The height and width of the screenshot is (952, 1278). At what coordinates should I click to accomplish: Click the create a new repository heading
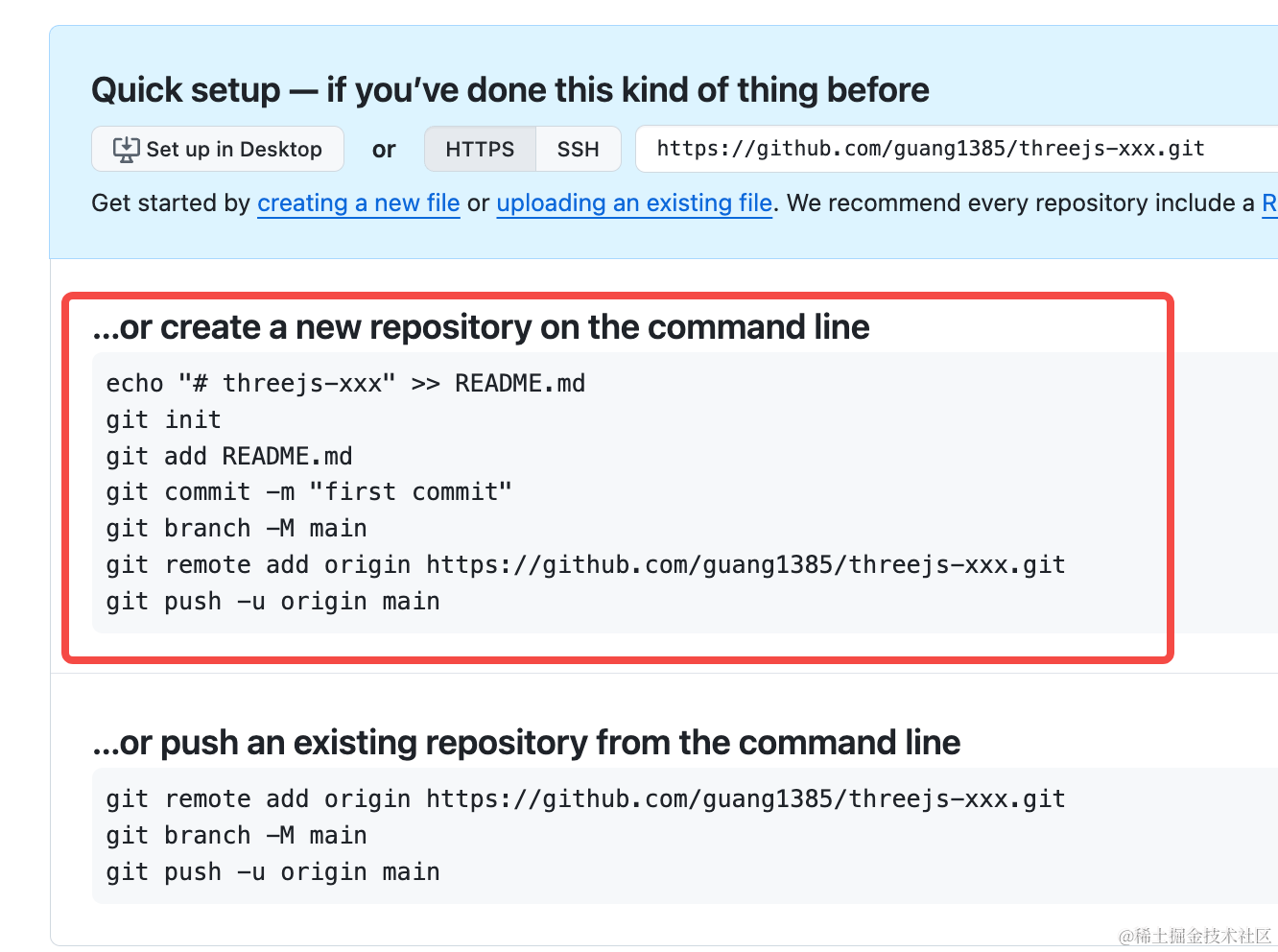[481, 327]
